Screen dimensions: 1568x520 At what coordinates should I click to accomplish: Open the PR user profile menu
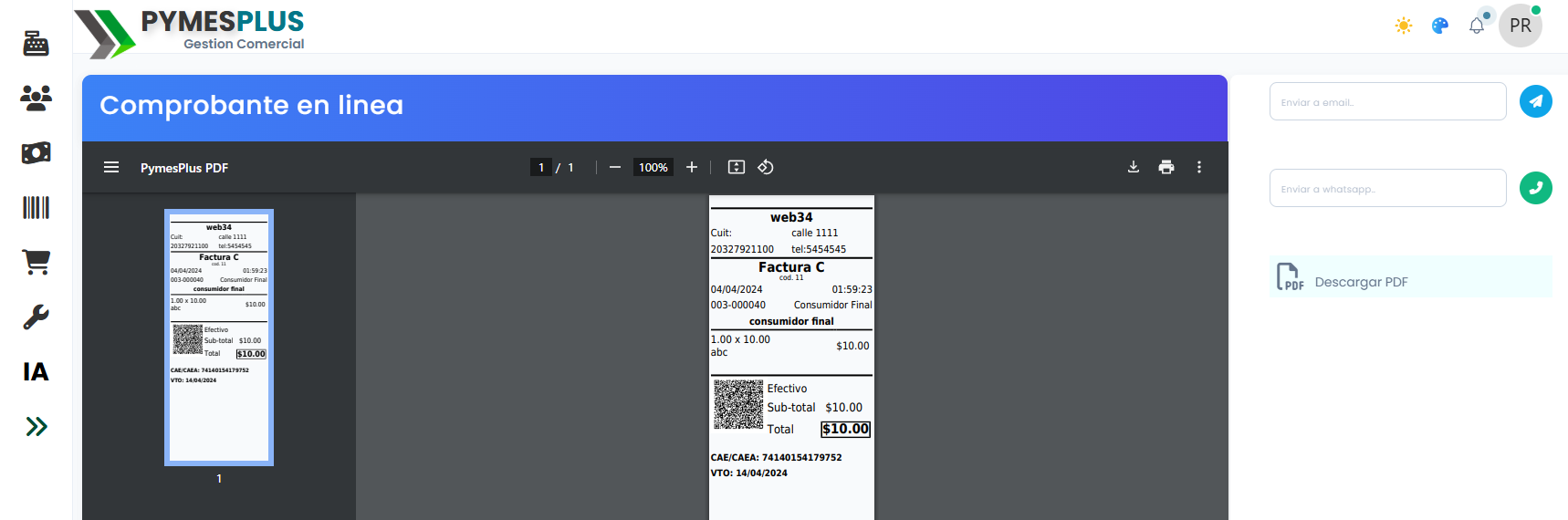tap(1521, 26)
